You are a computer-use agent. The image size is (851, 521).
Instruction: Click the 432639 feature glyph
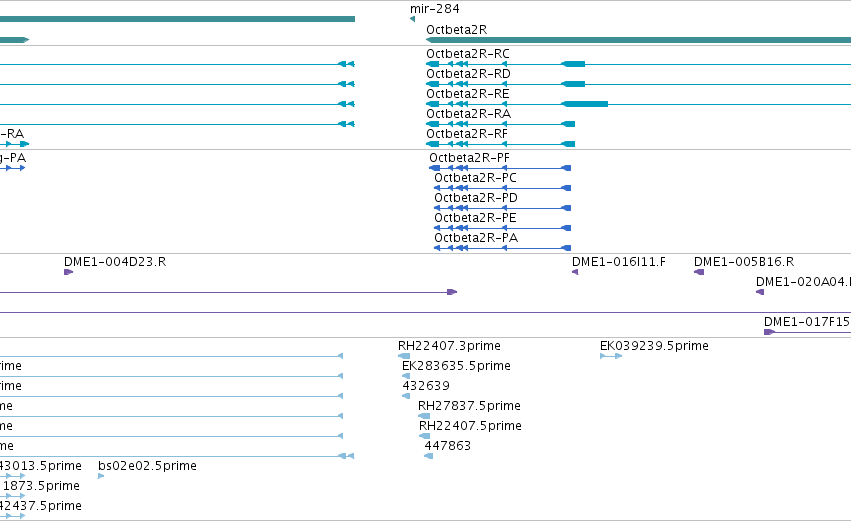click(406, 396)
